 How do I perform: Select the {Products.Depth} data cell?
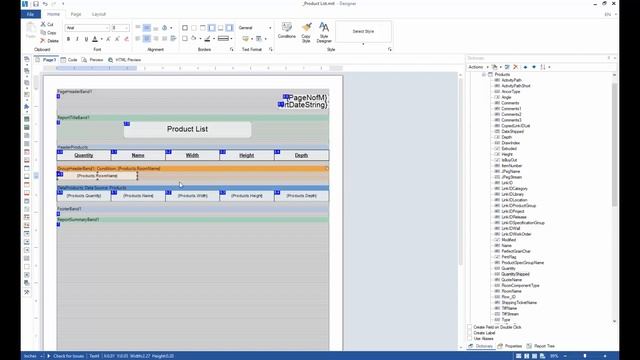pos(301,196)
